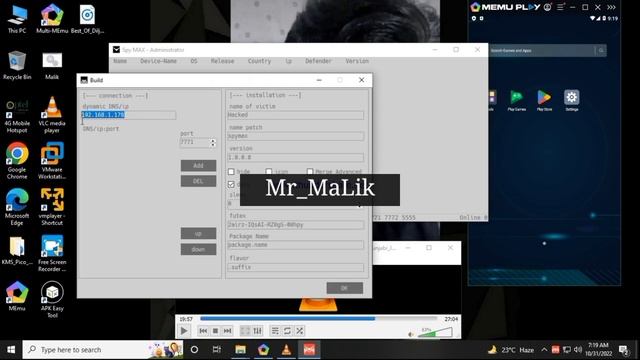Click the taskbar search box

pyautogui.click(x=102, y=350)
